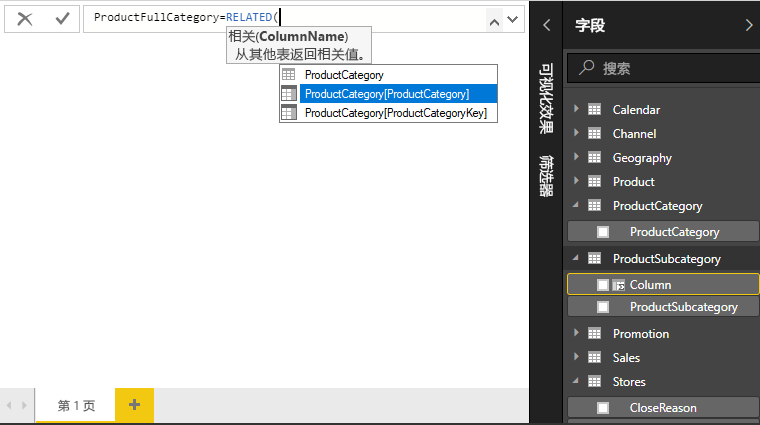Click the Calendar table icon
This screenshot has height=425, width=760.
pyautogui.click(x=594, y=110)
